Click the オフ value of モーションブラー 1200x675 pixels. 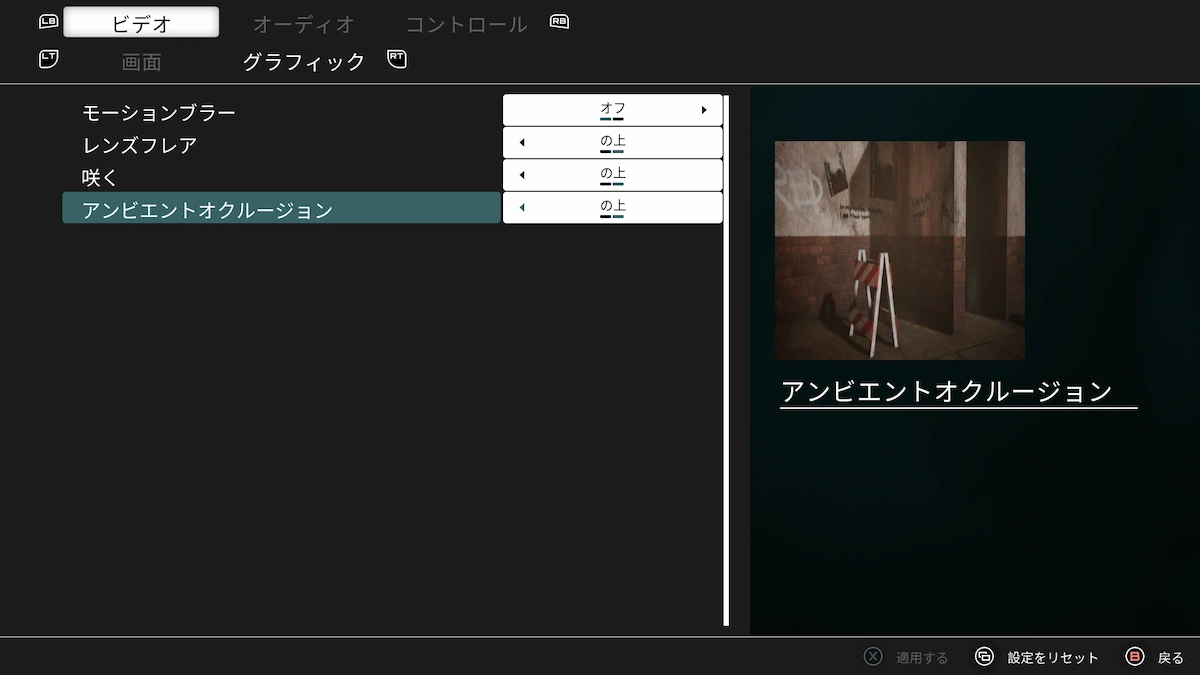click(612, 110)
